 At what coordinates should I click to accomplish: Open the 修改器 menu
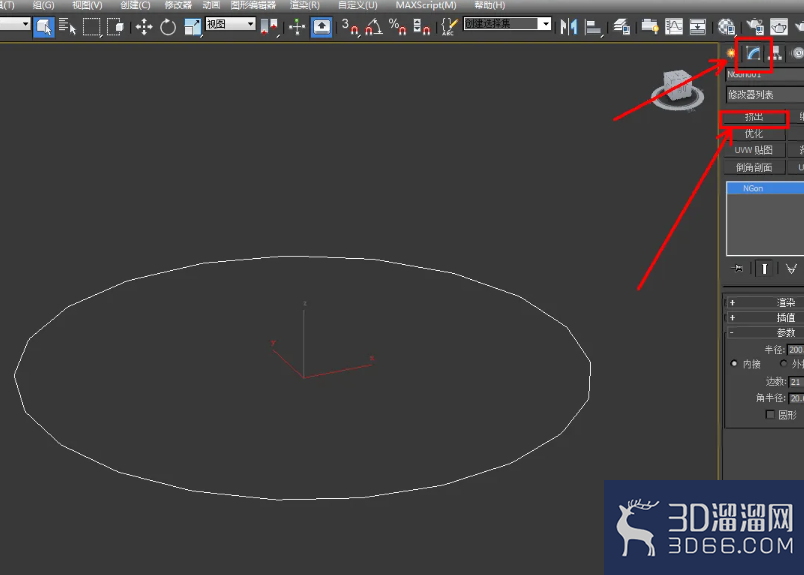(177, 5)
